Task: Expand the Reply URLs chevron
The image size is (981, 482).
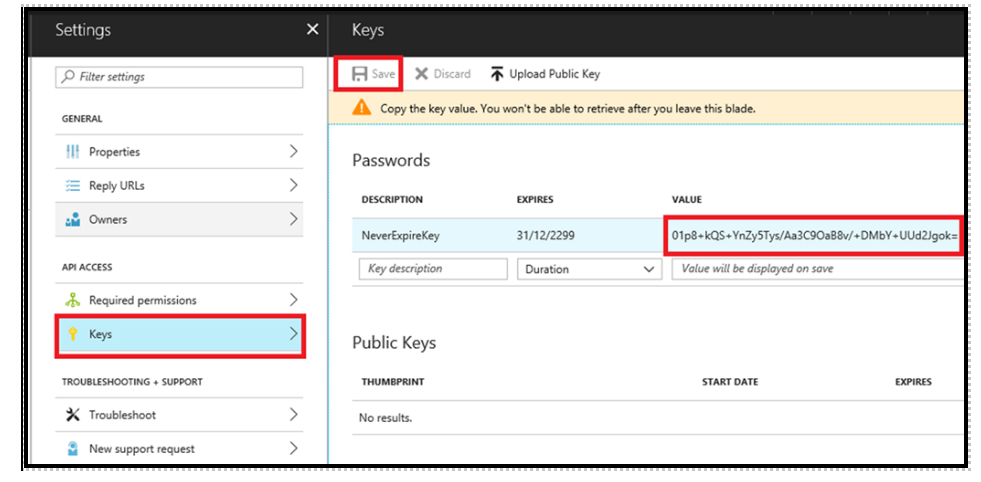Action: pos(293,185)
